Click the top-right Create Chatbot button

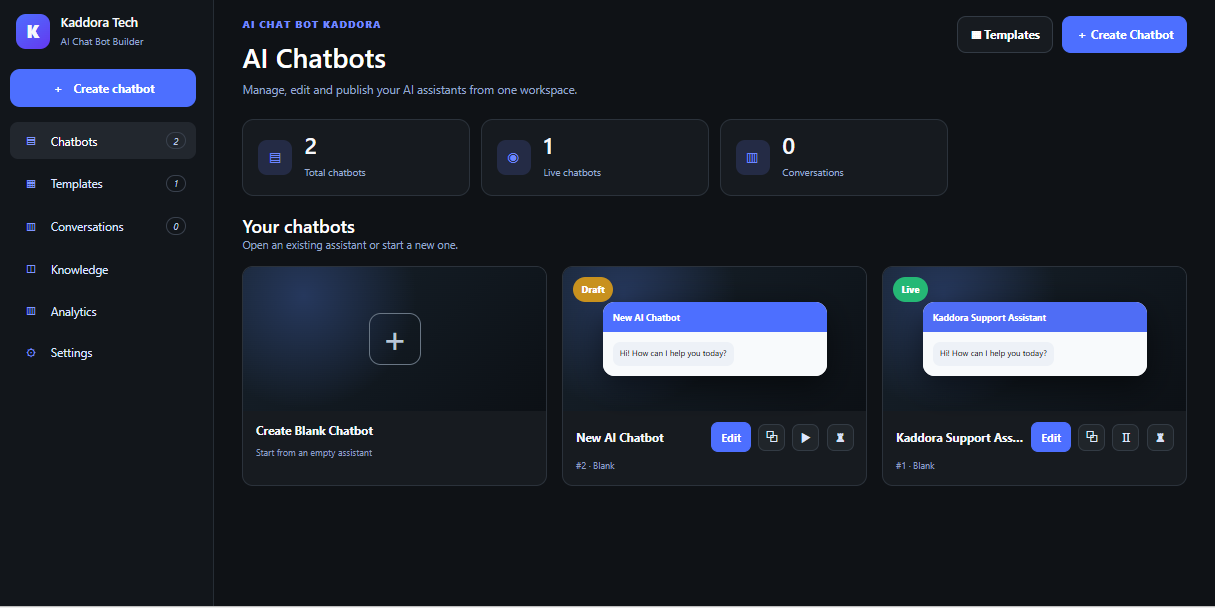(1124, 34)
